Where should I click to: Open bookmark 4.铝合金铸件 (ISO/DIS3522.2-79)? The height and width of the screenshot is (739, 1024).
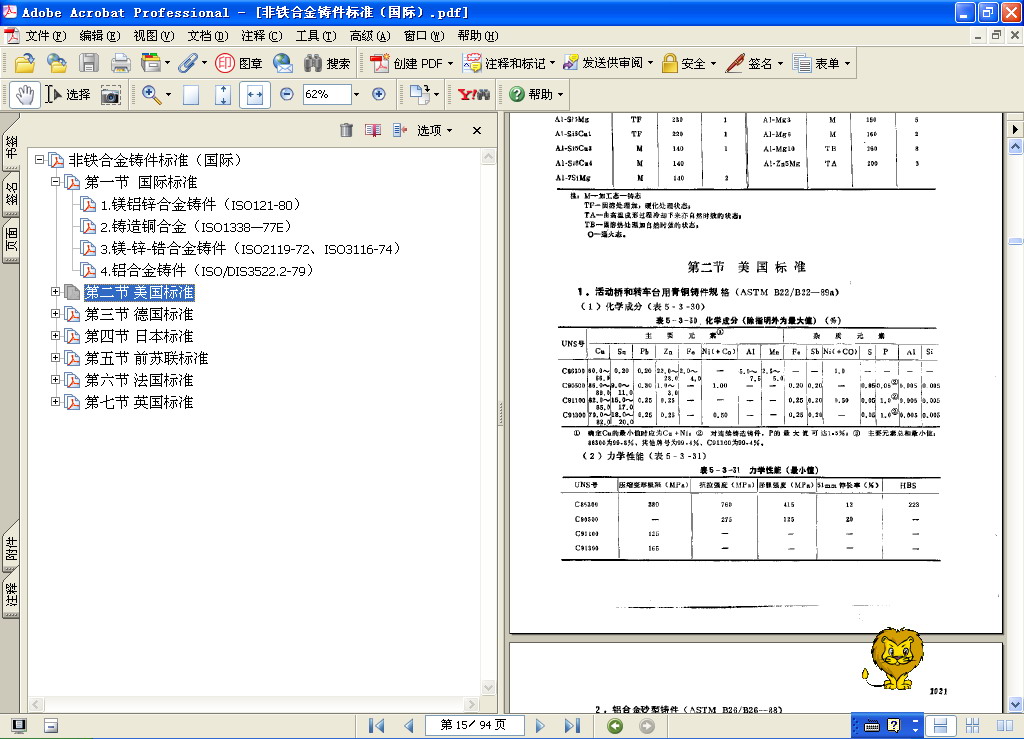[x=206, y=270]
